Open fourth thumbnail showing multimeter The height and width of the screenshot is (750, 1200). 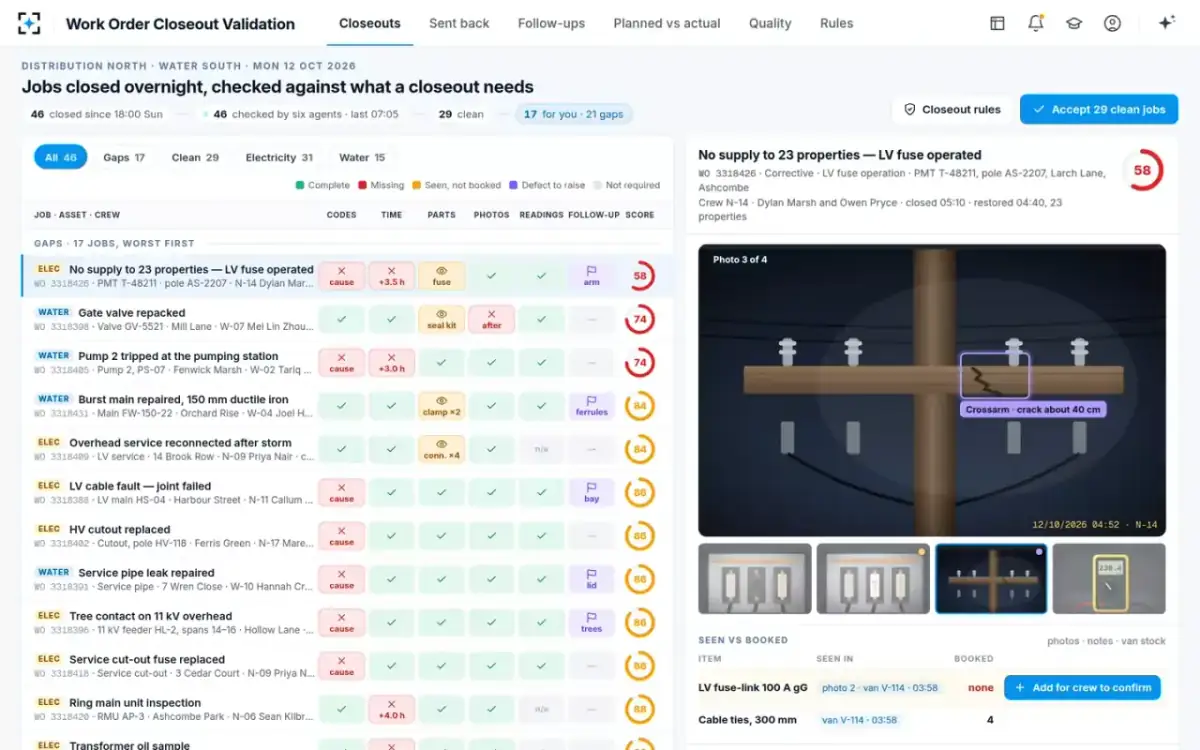[x=1109, y=578]
